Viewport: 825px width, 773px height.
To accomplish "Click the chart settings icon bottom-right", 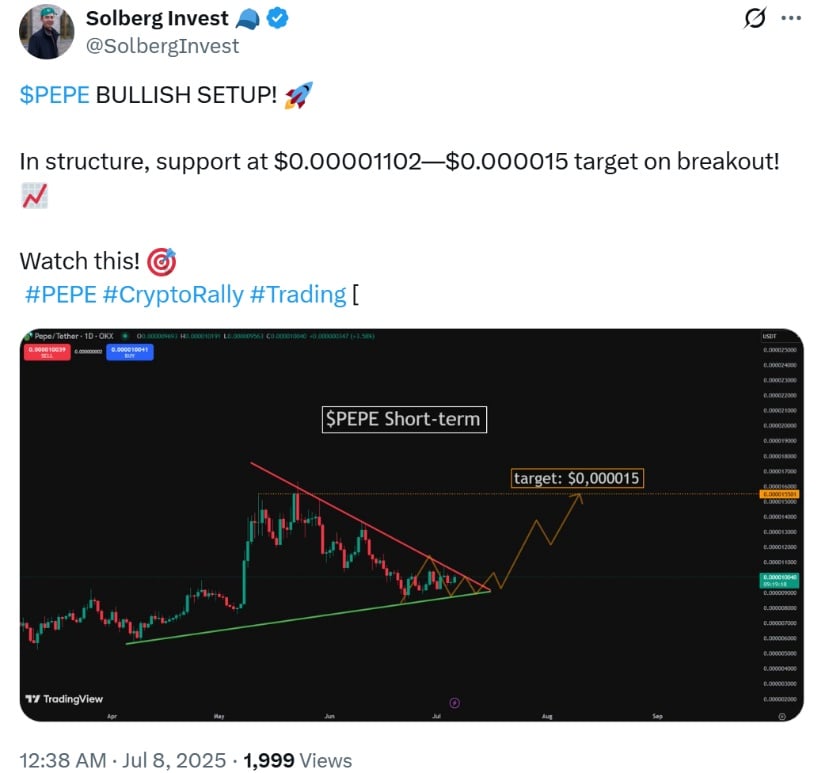I will [x=782, y=716].
